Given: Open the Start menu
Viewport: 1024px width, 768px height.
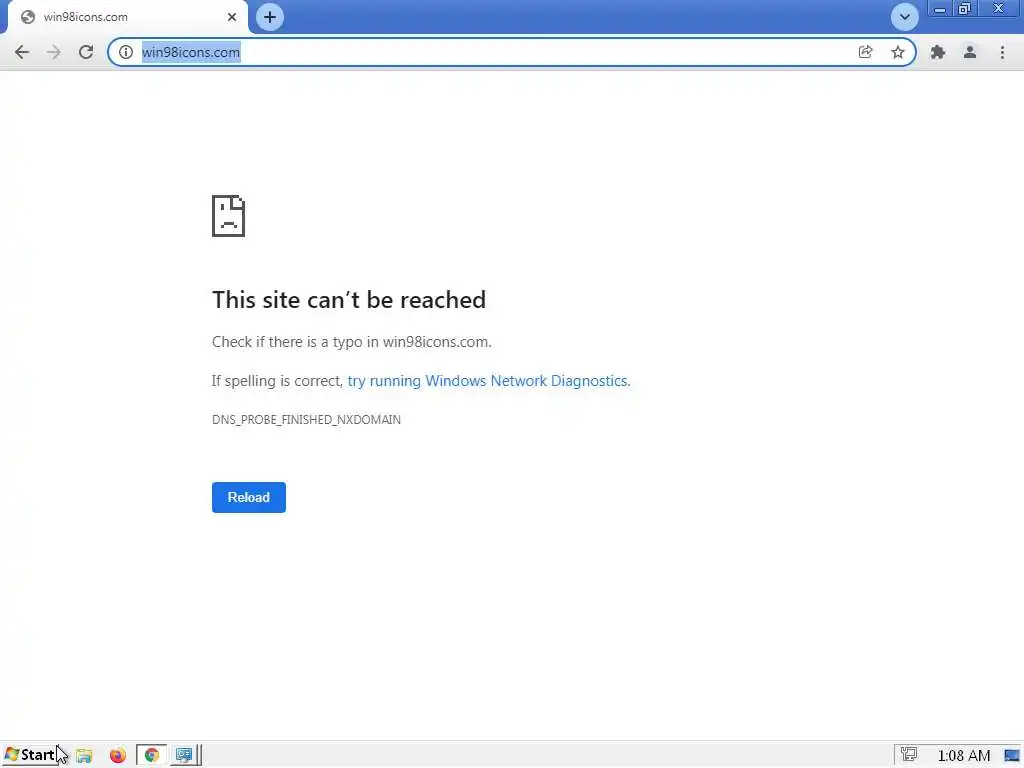Looking at the screenshot, I should tap(29, 755).
